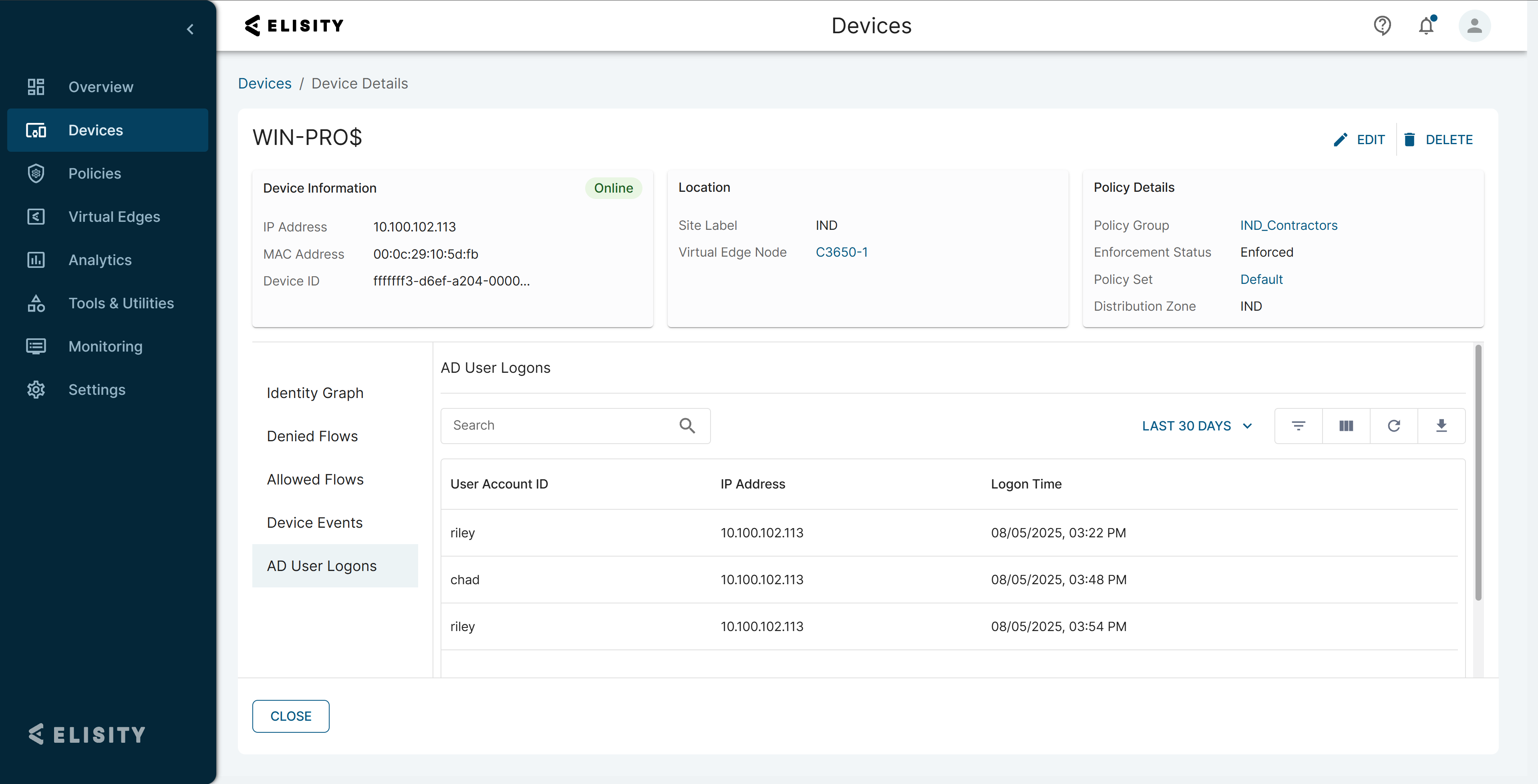The height and width of the screenshot is (784, 1538).
Task: Click the DELETE button
Action: (1438, 140)
